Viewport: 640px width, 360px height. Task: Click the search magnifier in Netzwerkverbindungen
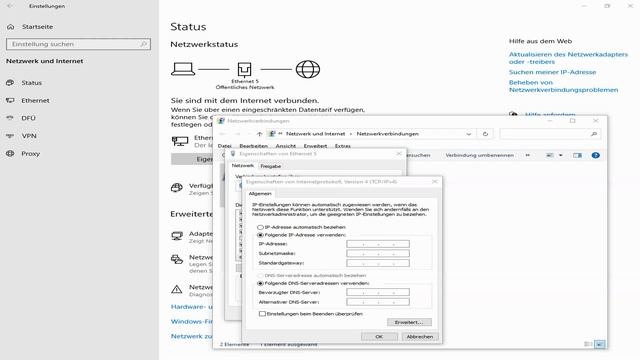pos(594,134)
